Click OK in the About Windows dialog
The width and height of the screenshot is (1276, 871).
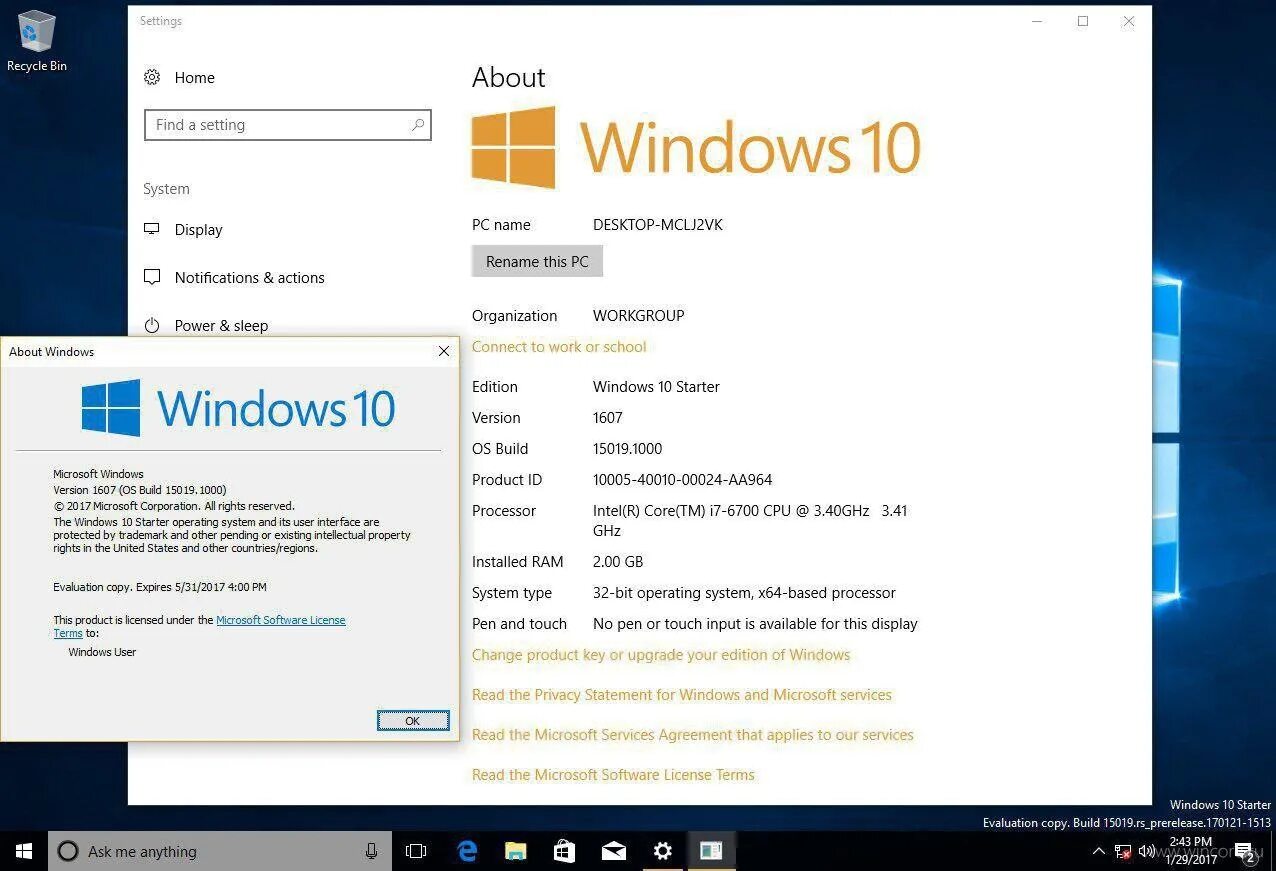click(x=413, y=720)
